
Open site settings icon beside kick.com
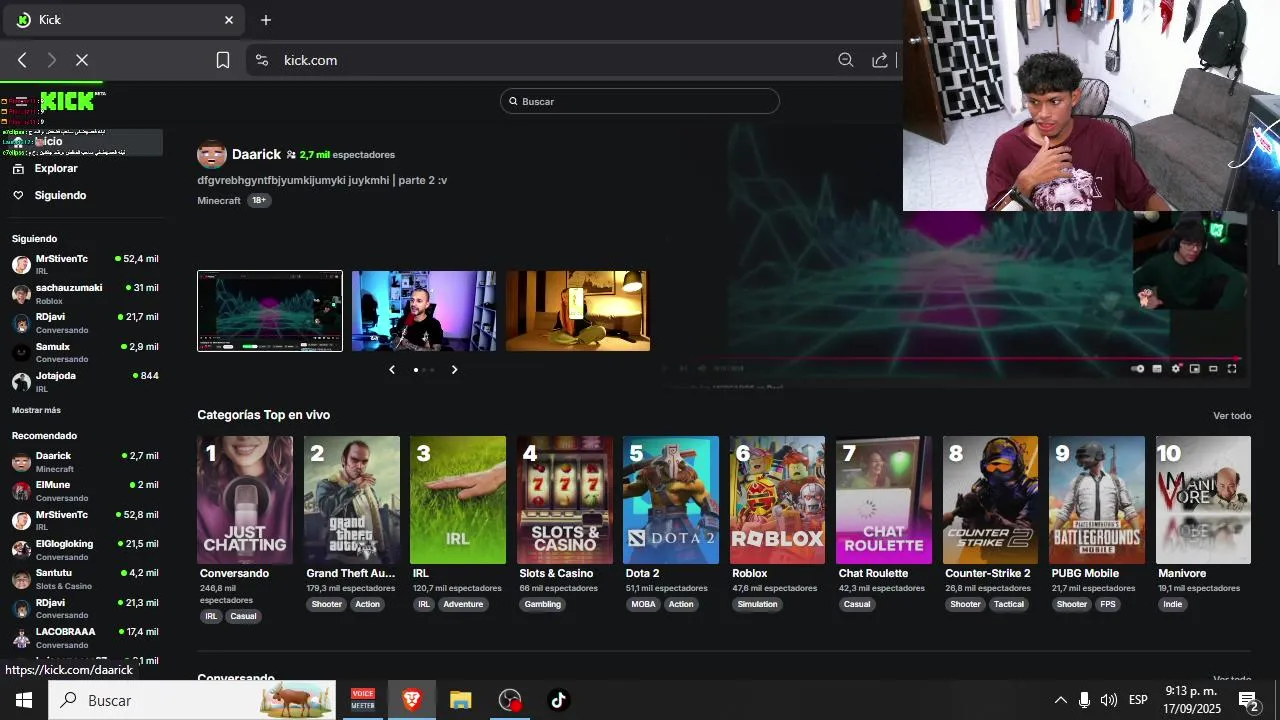(262, 60)
